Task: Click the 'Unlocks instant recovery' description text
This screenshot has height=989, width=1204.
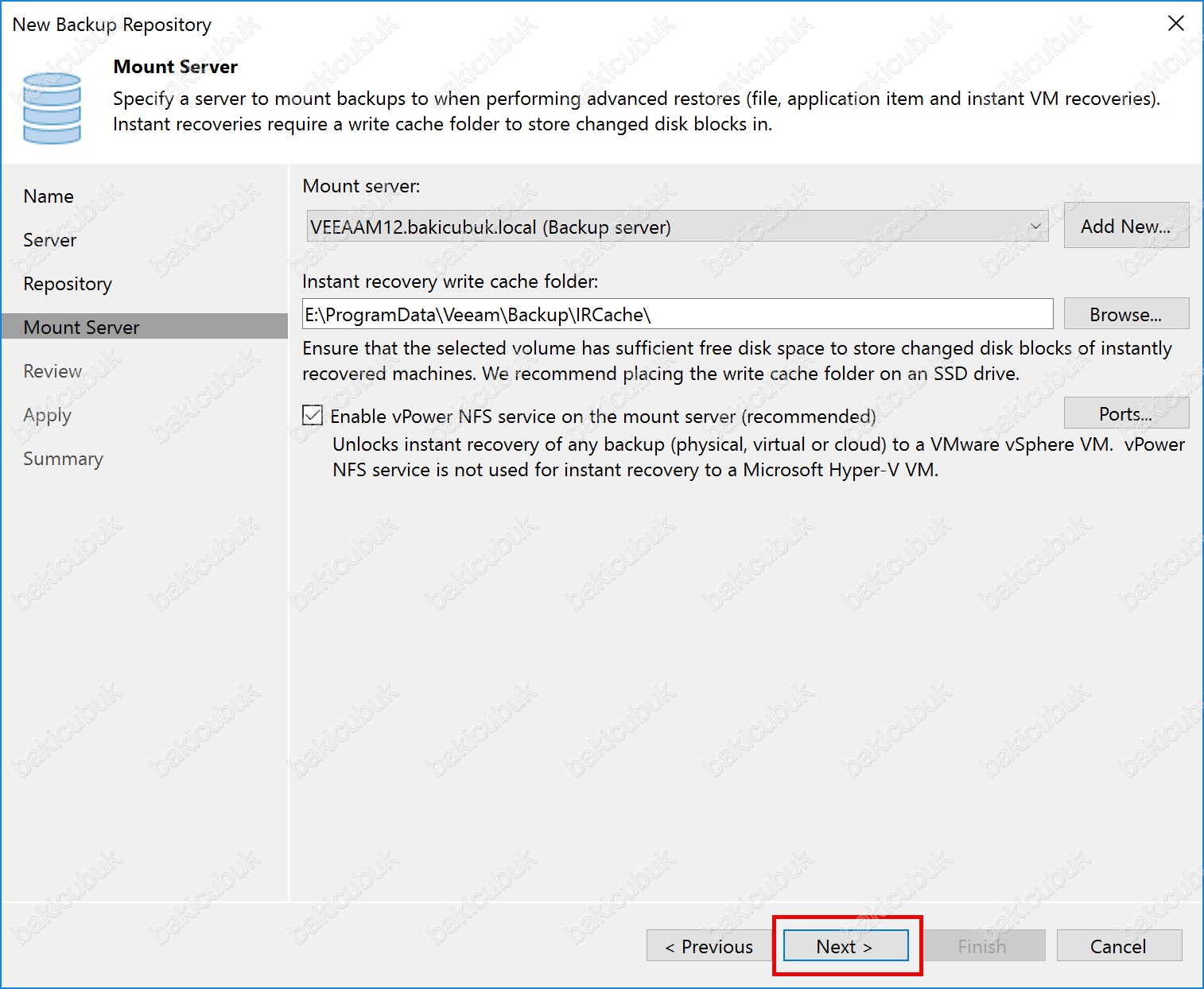Action: 759,457
